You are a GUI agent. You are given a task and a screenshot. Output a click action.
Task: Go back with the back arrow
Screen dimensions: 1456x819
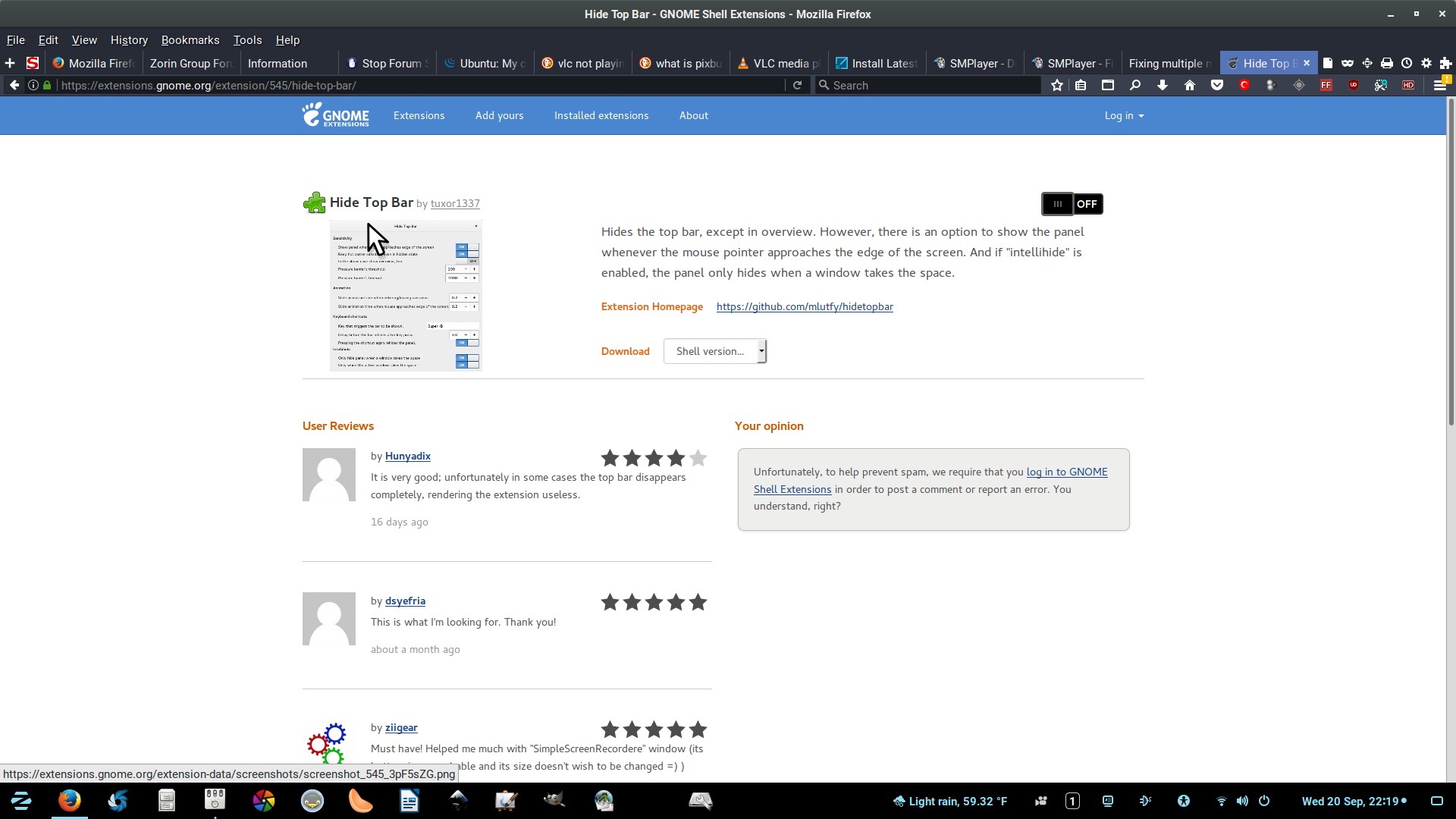[14, 85]
